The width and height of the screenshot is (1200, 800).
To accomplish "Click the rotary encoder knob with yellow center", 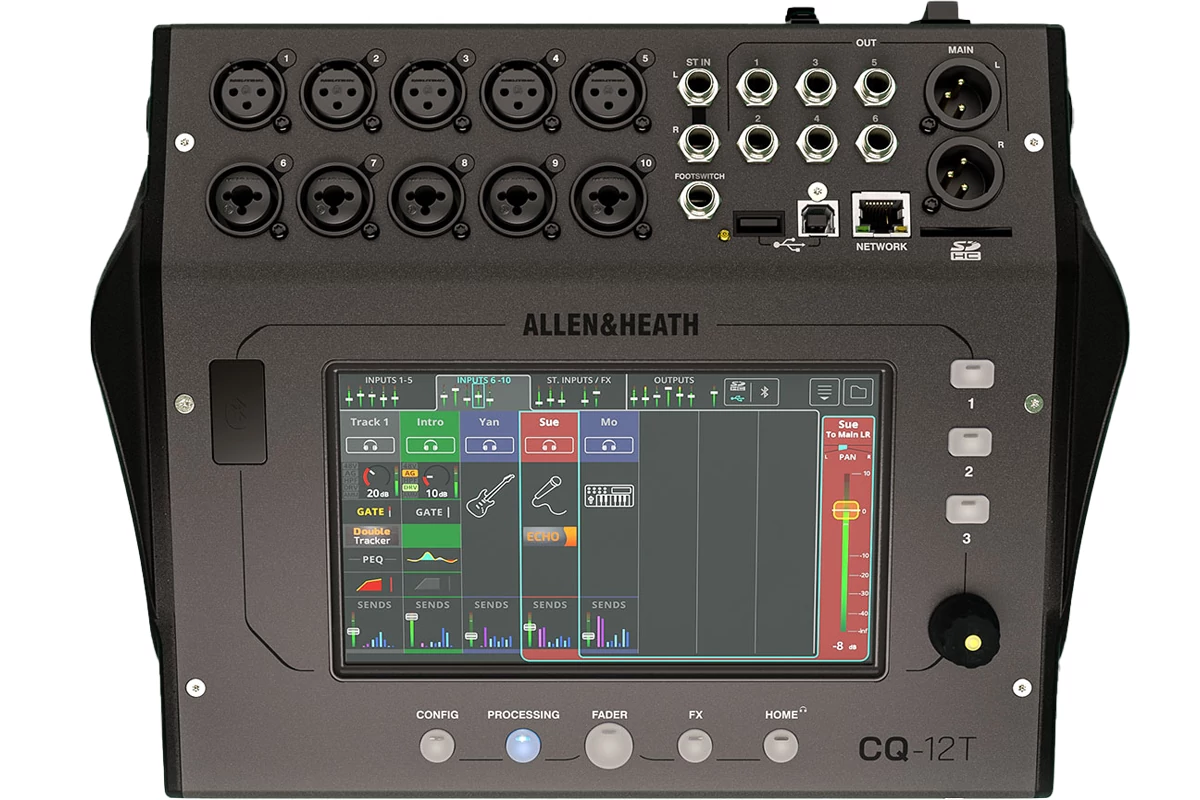I will 965,628.
